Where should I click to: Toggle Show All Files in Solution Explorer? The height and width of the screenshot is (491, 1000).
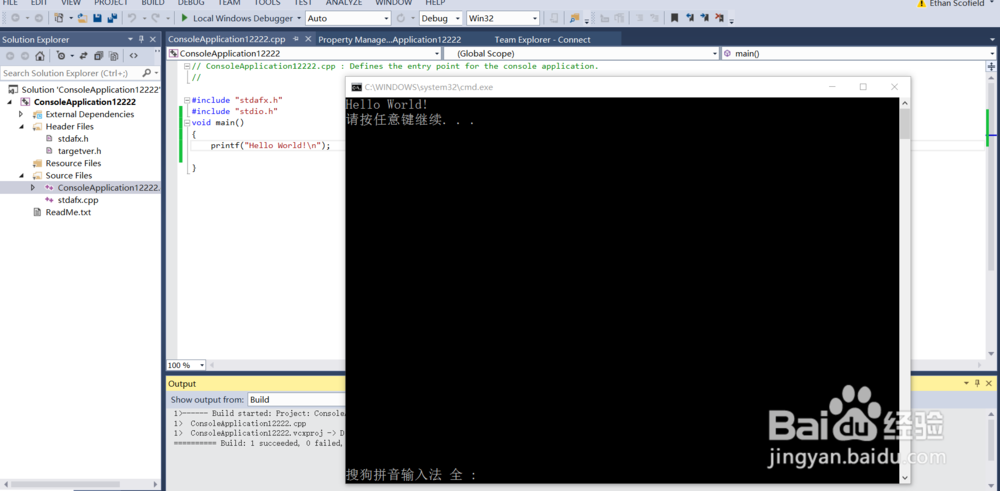point(114,56)
